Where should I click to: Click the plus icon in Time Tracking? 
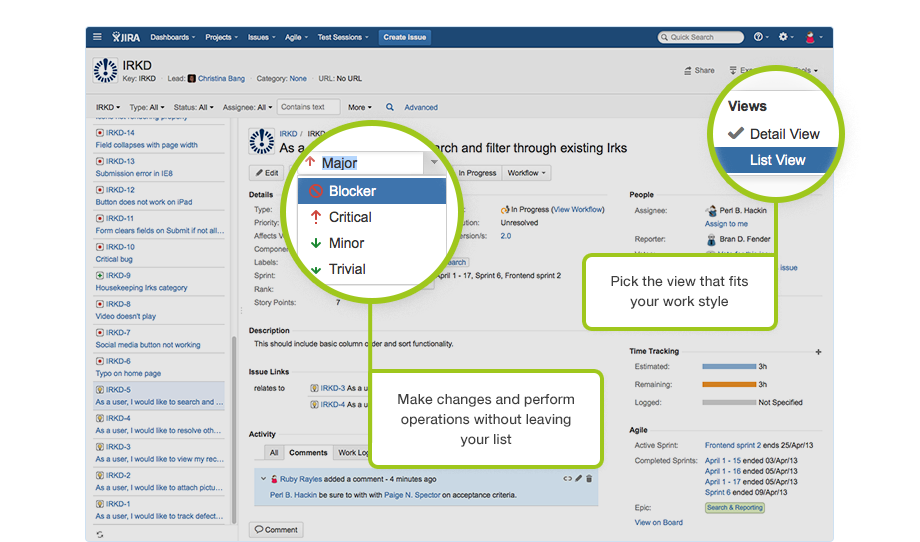pyautogui.click(x=818, y=352)
